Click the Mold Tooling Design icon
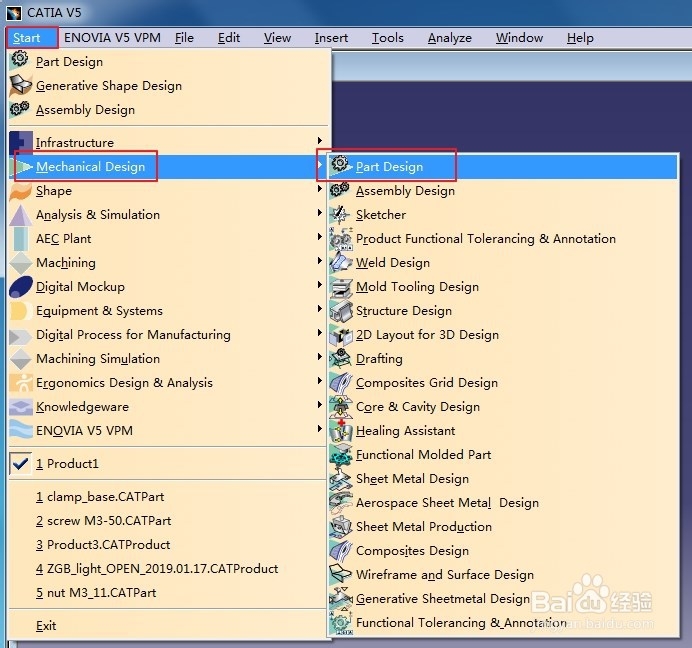The image size is (692, 648). [340, 287]
